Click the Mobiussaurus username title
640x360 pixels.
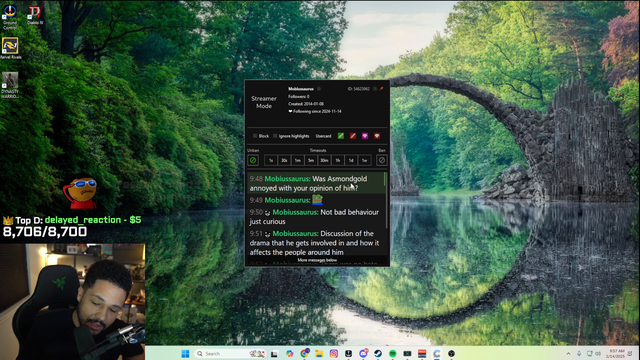click(x=301, y=89)
